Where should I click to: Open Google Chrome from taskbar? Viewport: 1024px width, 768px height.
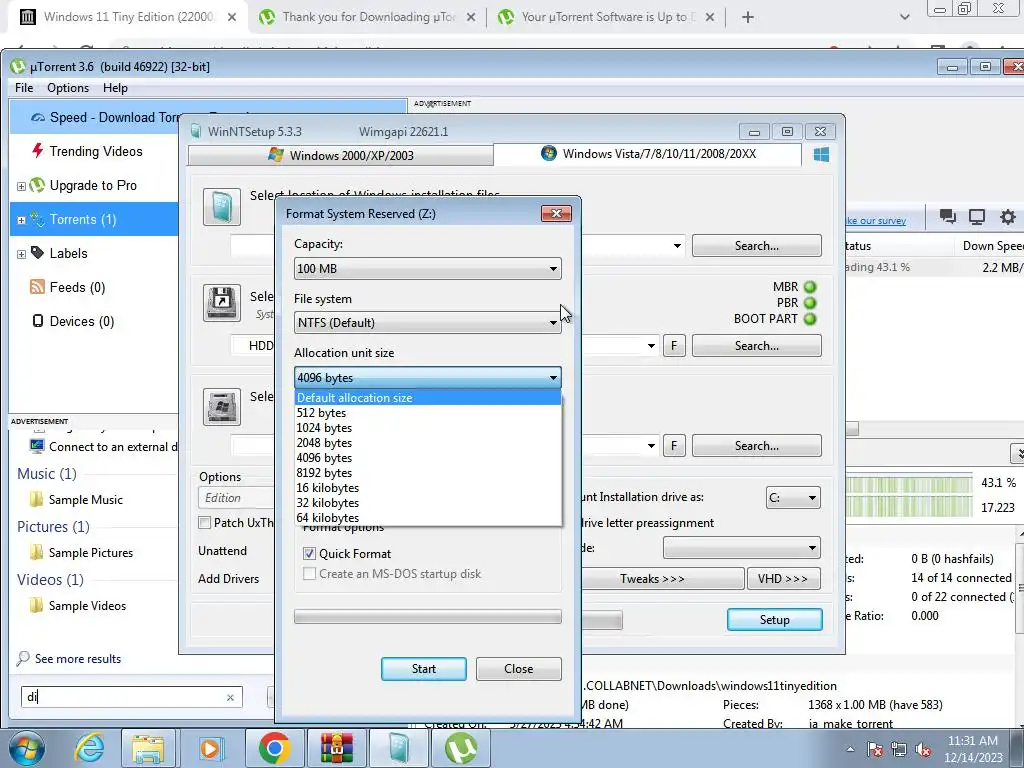(x=275, y=748)
